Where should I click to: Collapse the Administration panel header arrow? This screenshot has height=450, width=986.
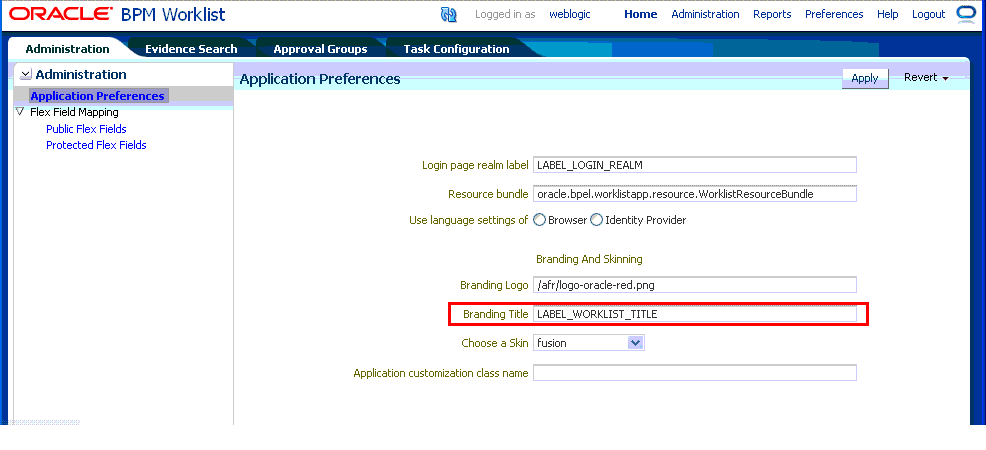coord(25,75)
